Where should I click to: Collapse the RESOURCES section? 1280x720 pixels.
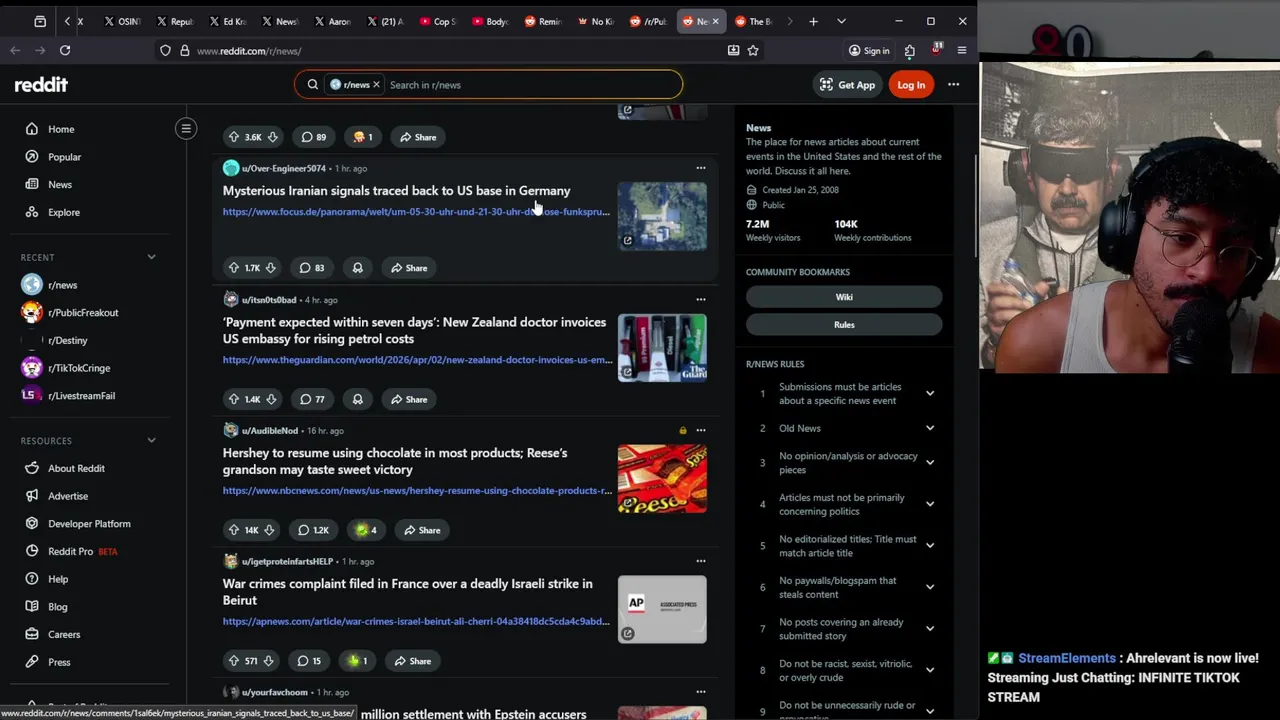(x=151, y=440)
